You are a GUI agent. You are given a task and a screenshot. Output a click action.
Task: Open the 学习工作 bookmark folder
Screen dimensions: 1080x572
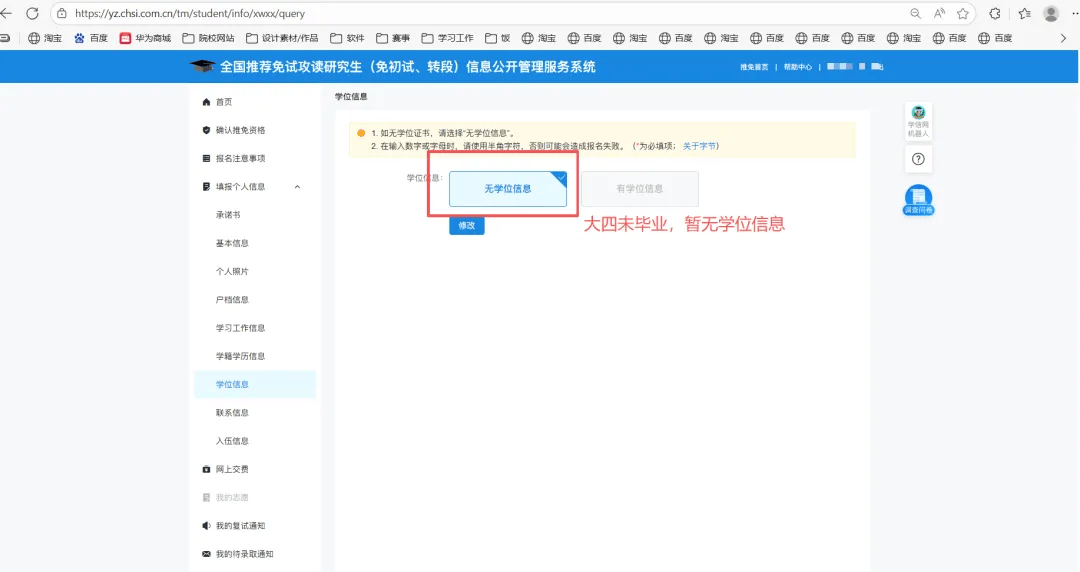(x=448, y=38)
